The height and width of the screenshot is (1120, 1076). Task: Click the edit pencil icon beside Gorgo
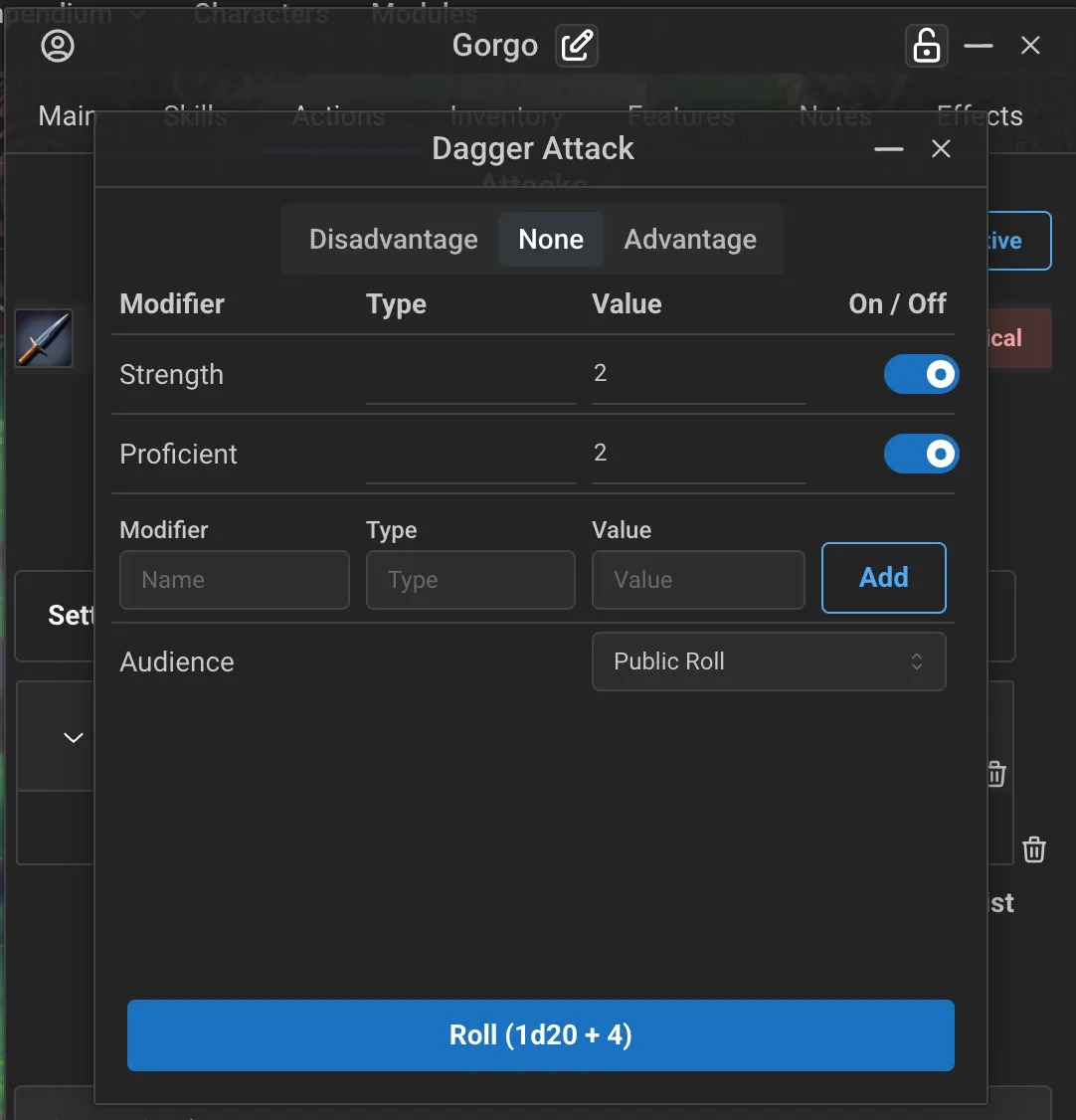577,46
